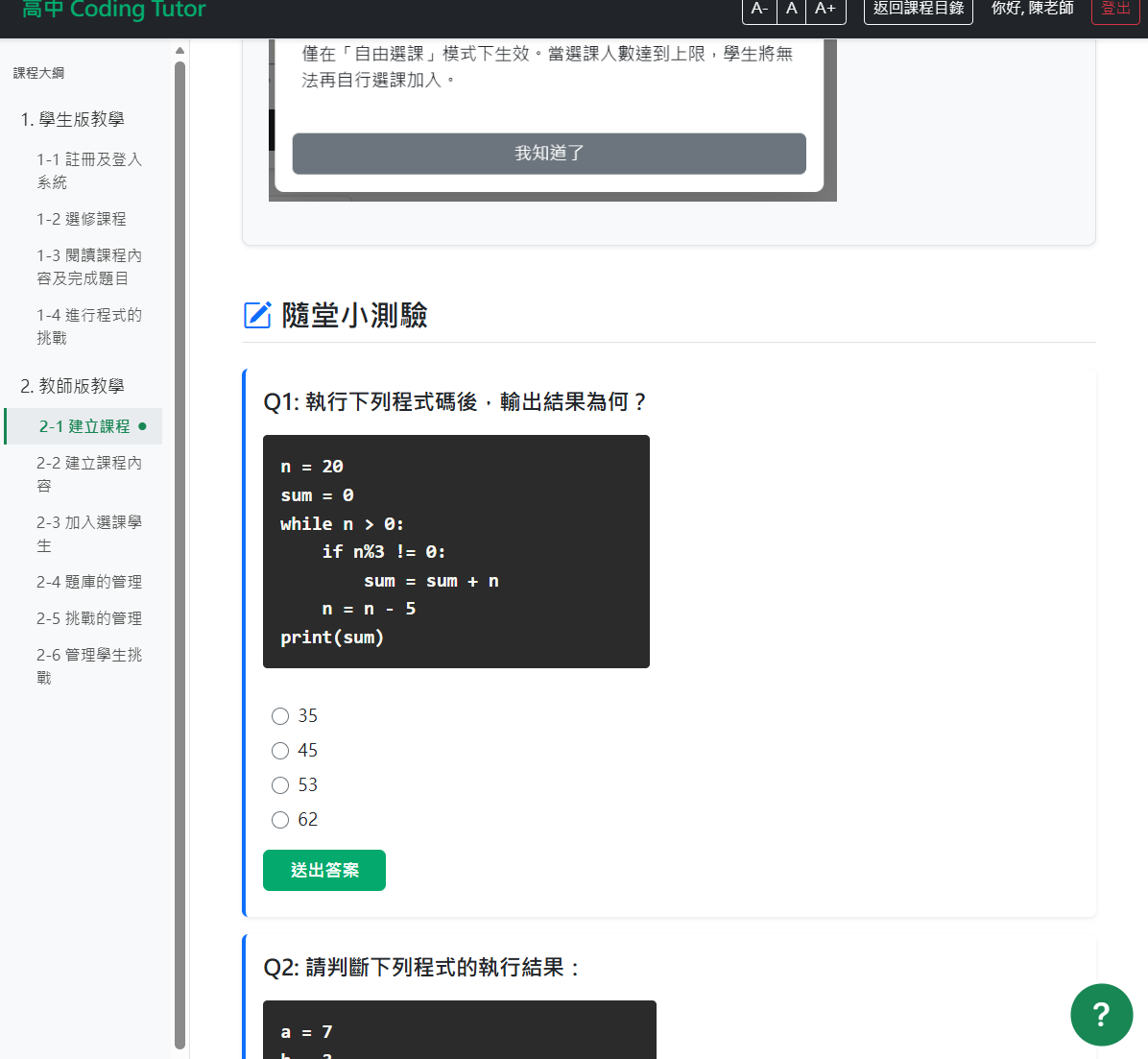
Task: Submit answer with 送出答案 button
Action: point(324,870)
